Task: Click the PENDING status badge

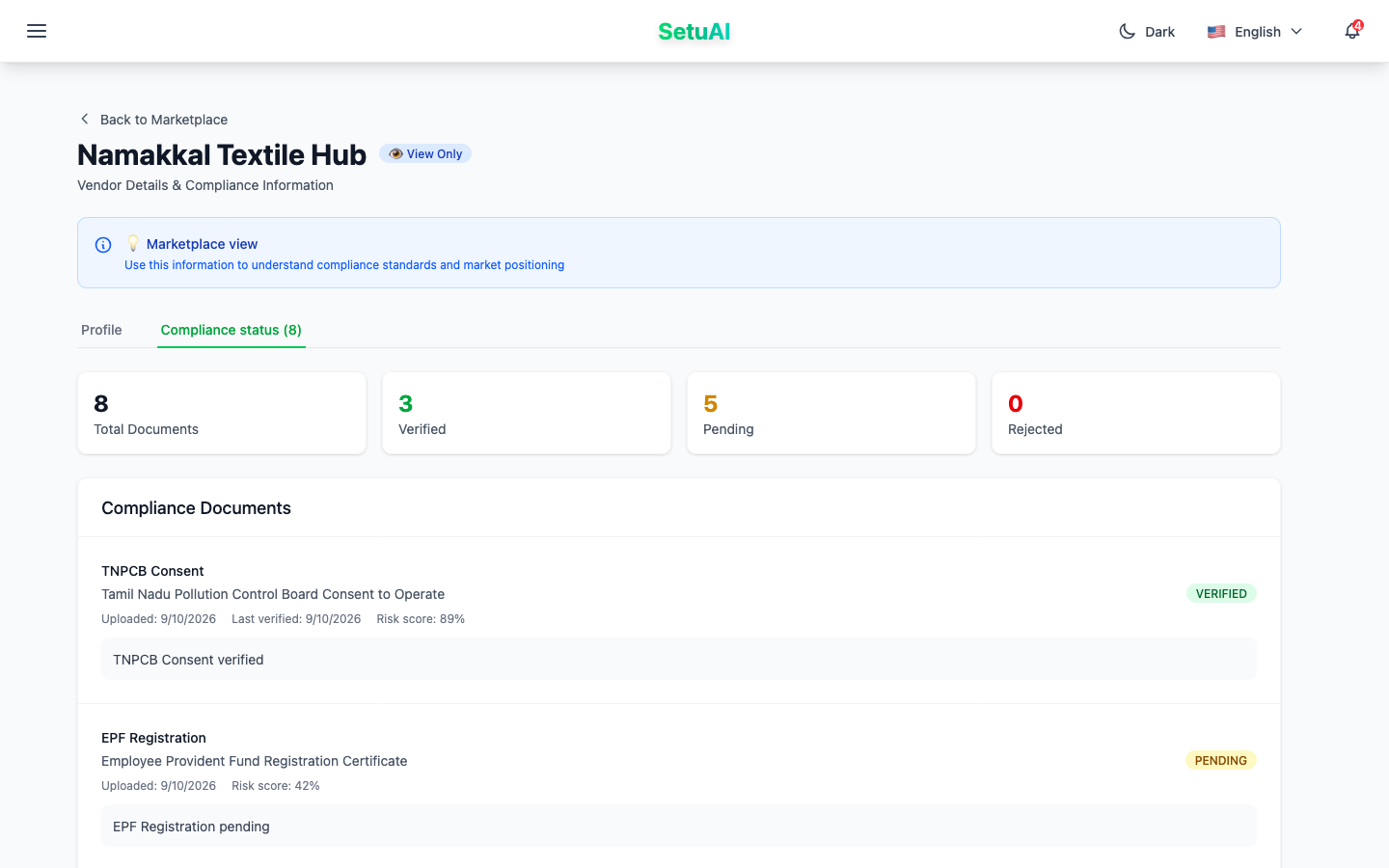Action: pyautogui.click(x=1220, y=761)
